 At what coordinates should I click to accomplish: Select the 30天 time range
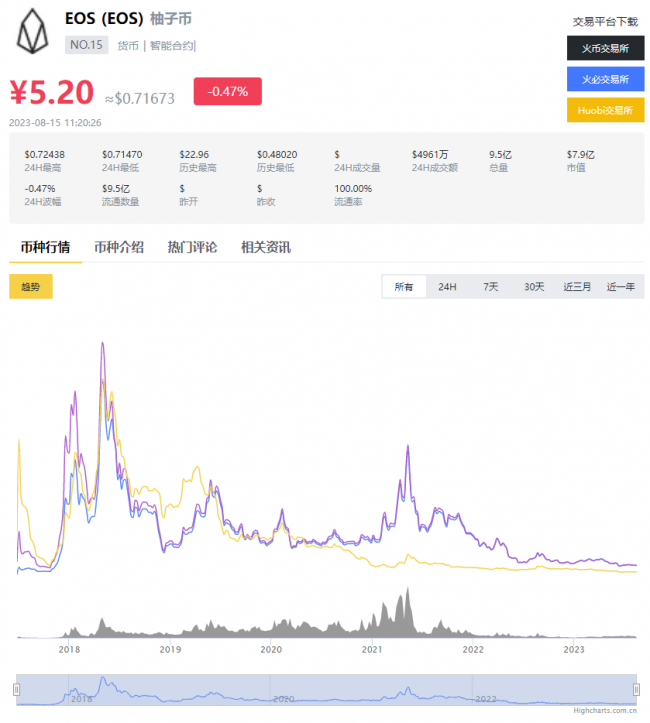point(534,287)
